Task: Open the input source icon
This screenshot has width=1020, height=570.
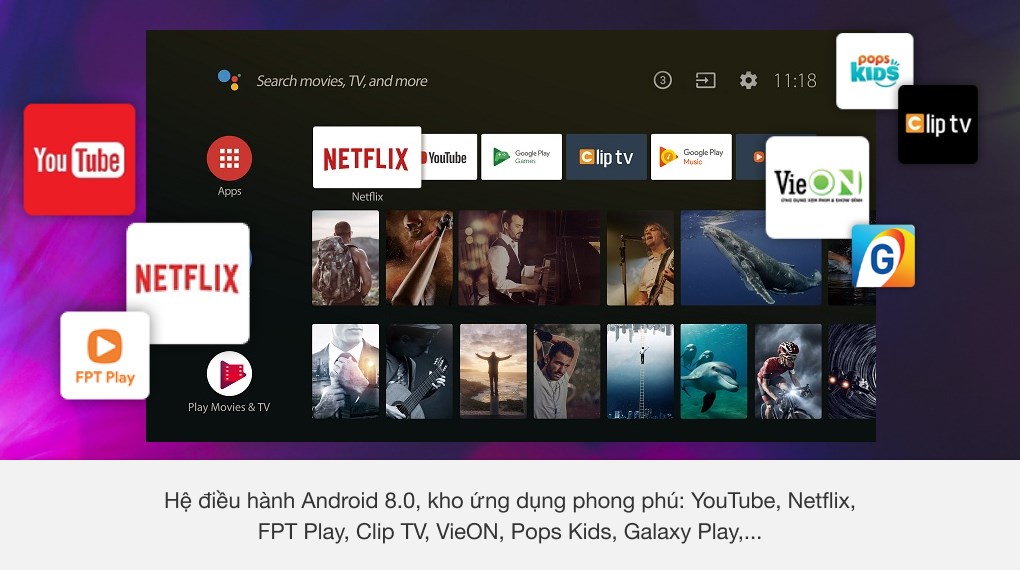Action: [x=705, y=80]
